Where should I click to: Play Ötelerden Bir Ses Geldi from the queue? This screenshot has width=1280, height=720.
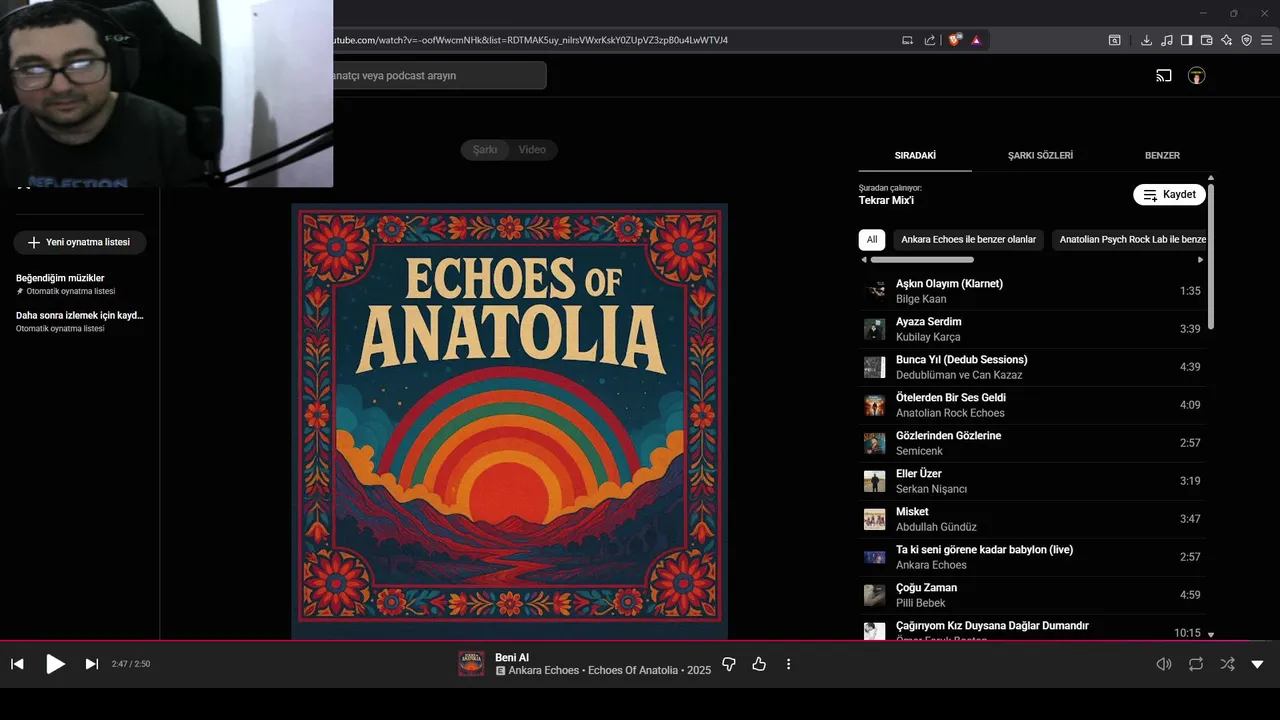(1032, 405)
